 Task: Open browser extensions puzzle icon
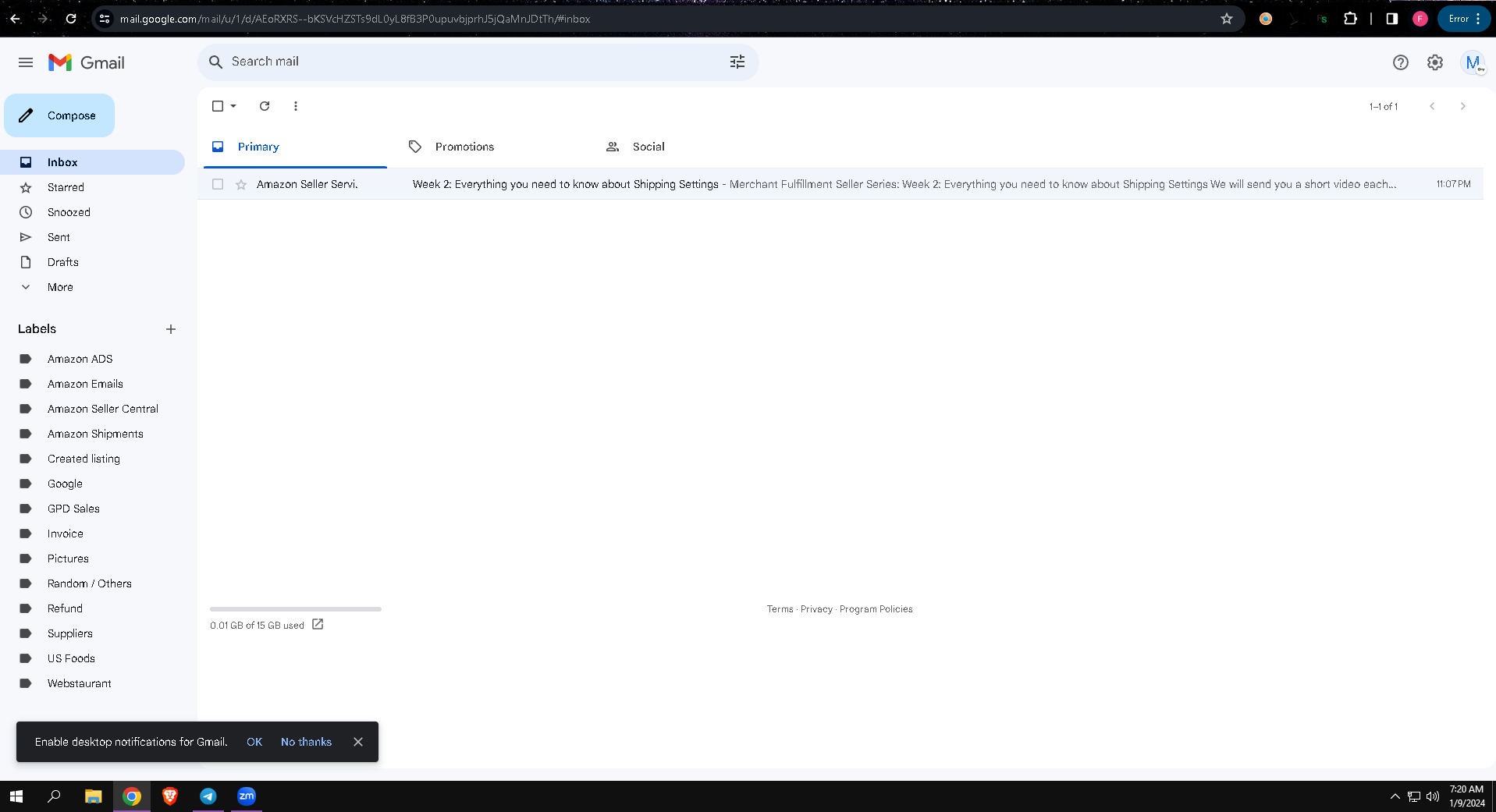point(1350,19)
